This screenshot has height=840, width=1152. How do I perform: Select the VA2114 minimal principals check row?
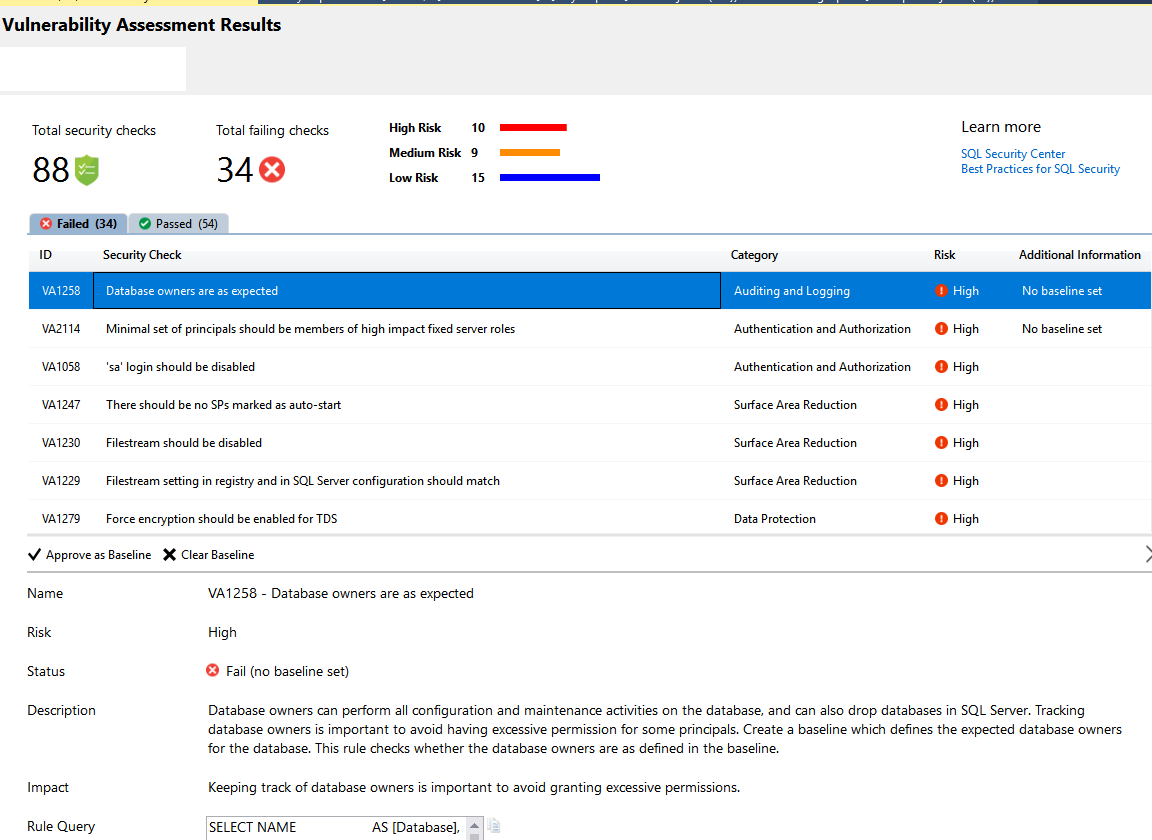[x=310, y=329]
